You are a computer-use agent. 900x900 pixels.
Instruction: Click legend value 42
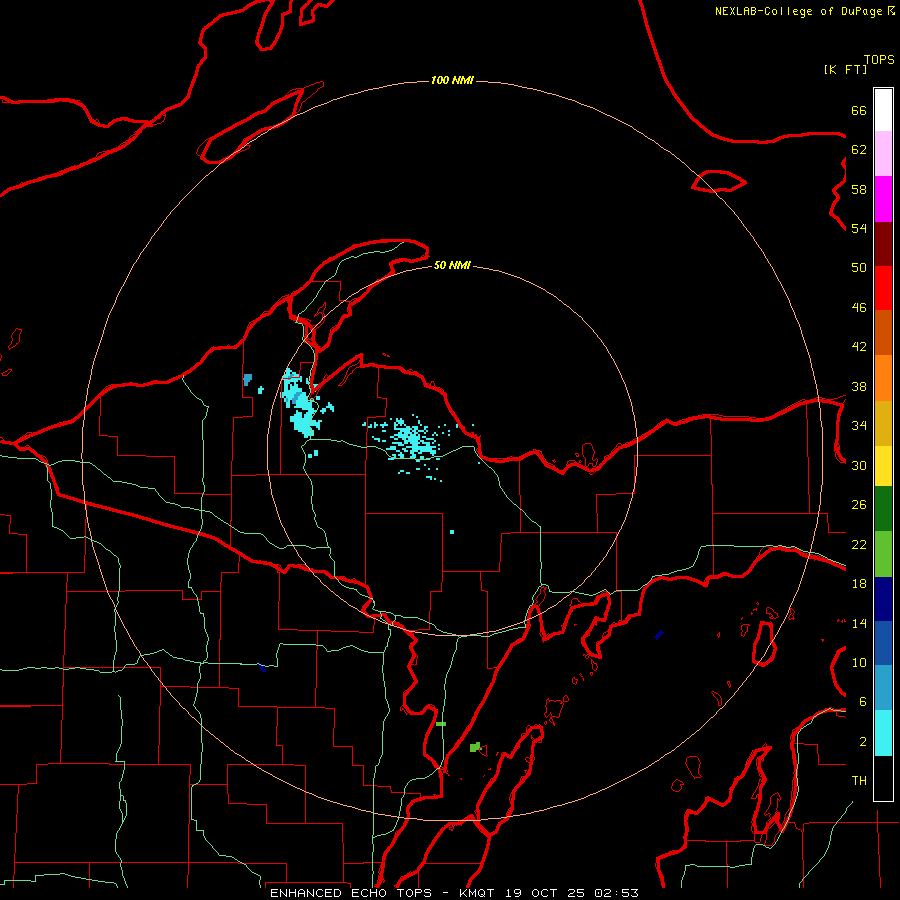click(859, 347)
